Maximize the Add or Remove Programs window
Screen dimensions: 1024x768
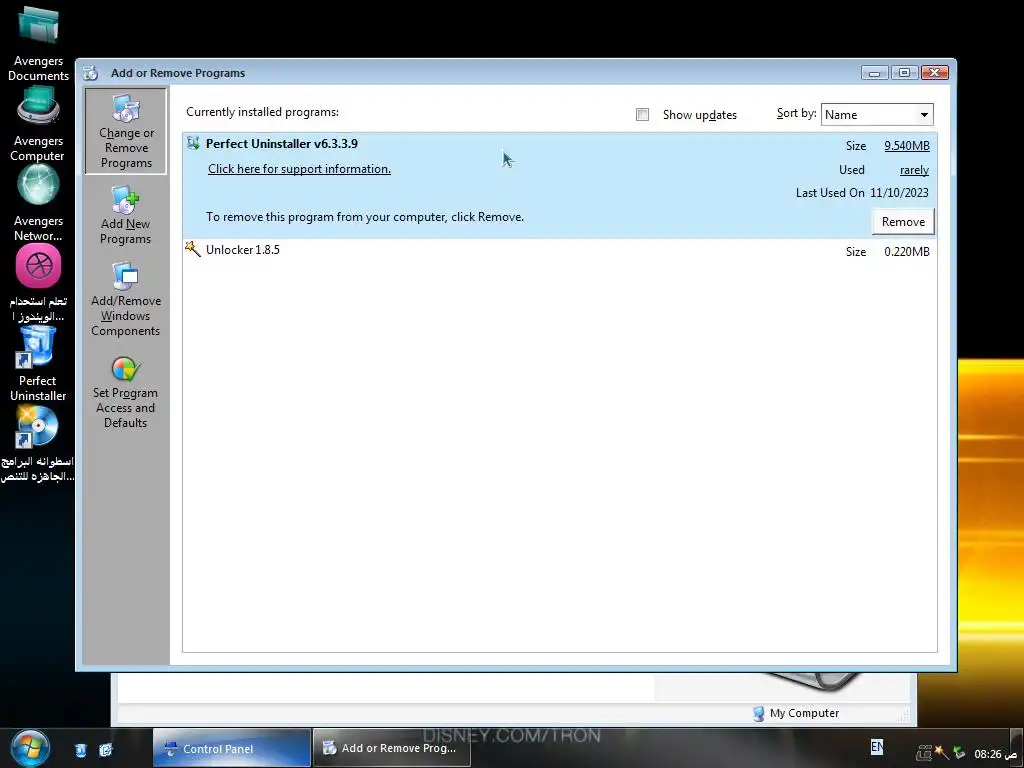904,72
